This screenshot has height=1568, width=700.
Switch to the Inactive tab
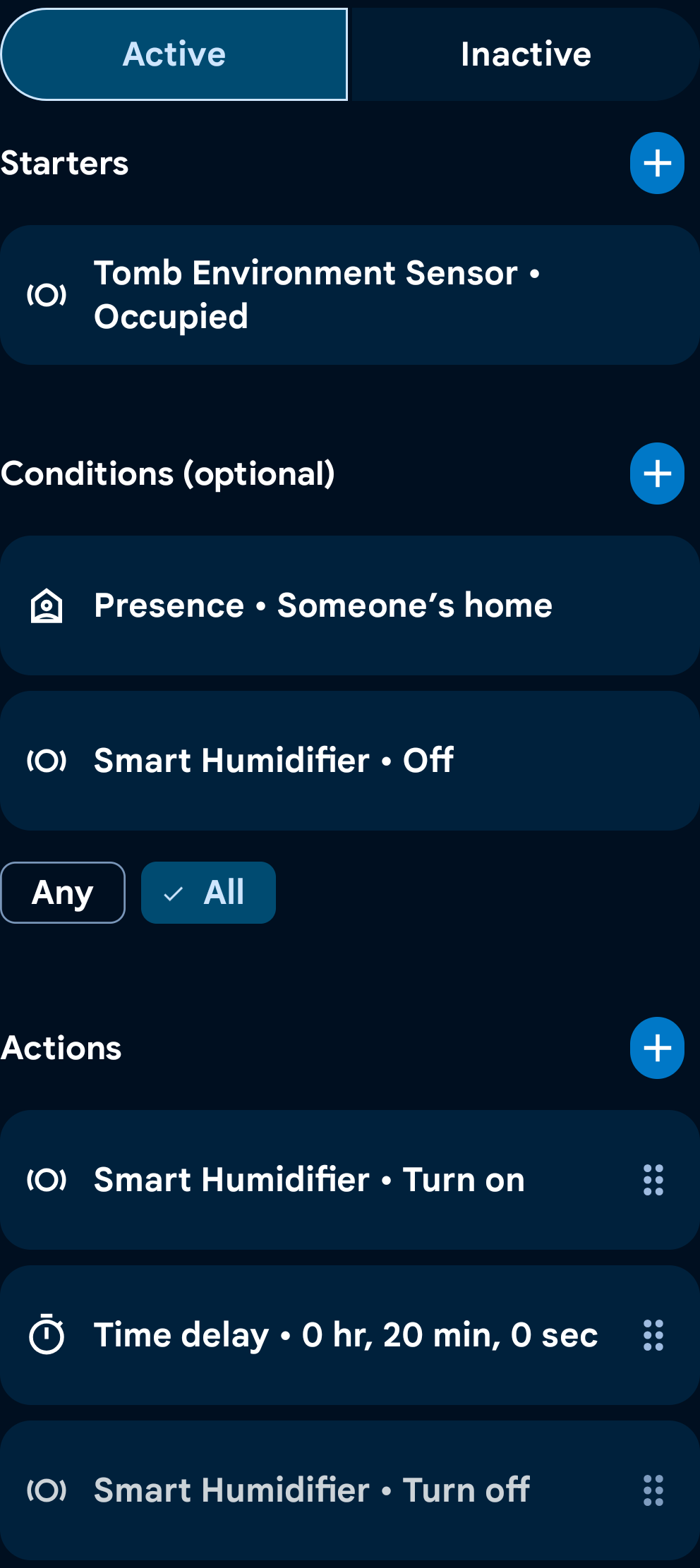[526, 54]
